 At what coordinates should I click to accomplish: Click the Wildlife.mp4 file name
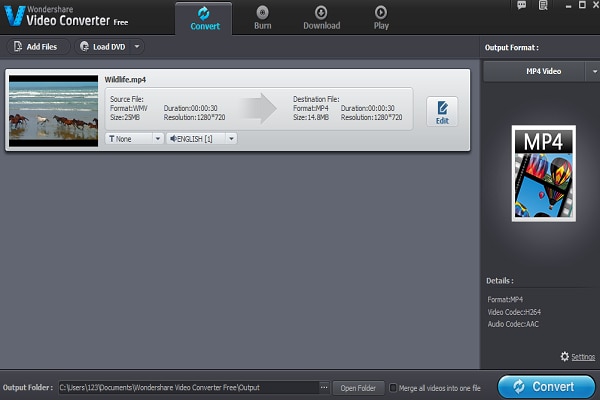[125, 80]
